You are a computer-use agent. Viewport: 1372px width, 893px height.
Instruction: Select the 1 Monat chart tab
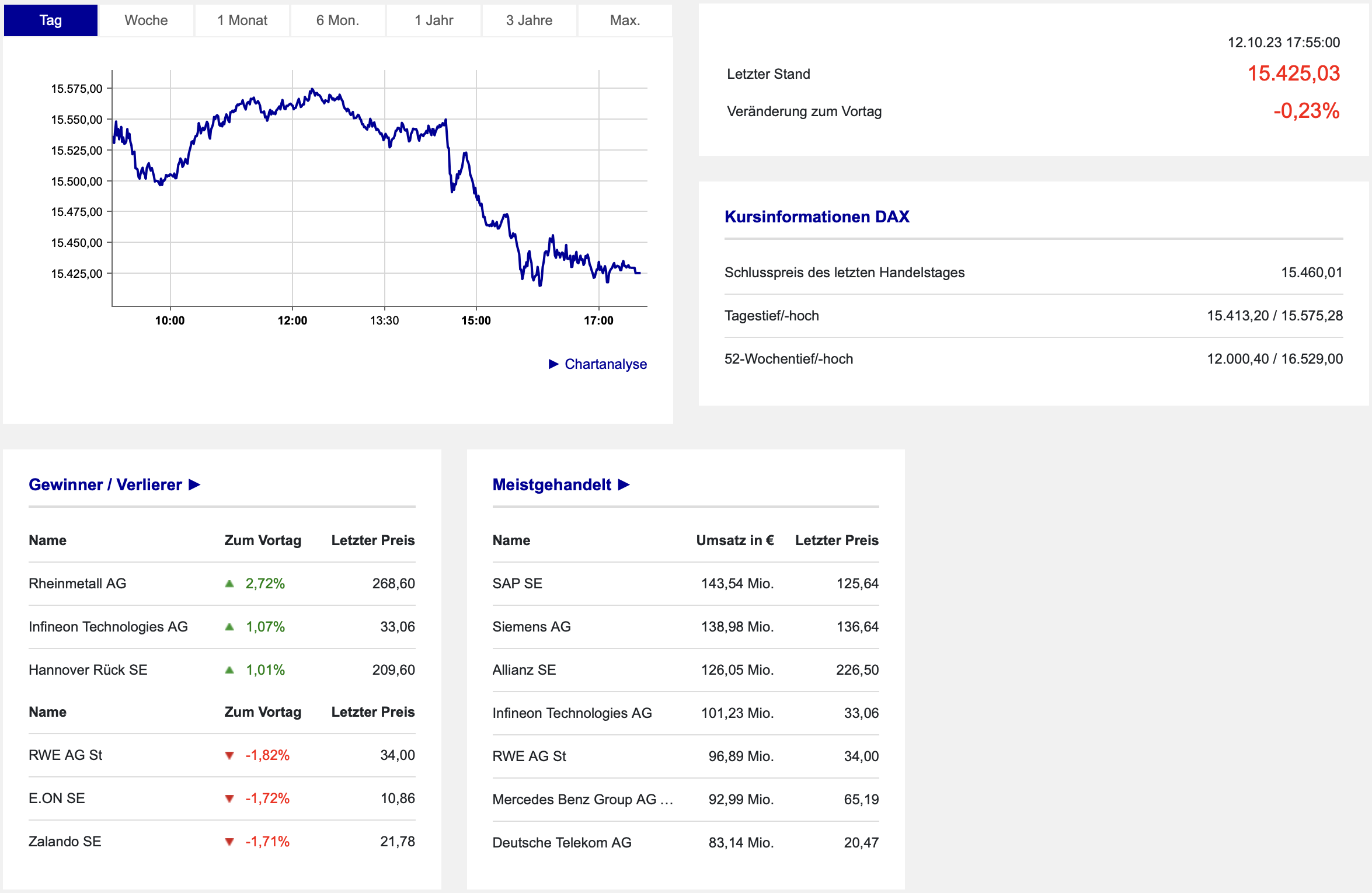pos(242,20)
